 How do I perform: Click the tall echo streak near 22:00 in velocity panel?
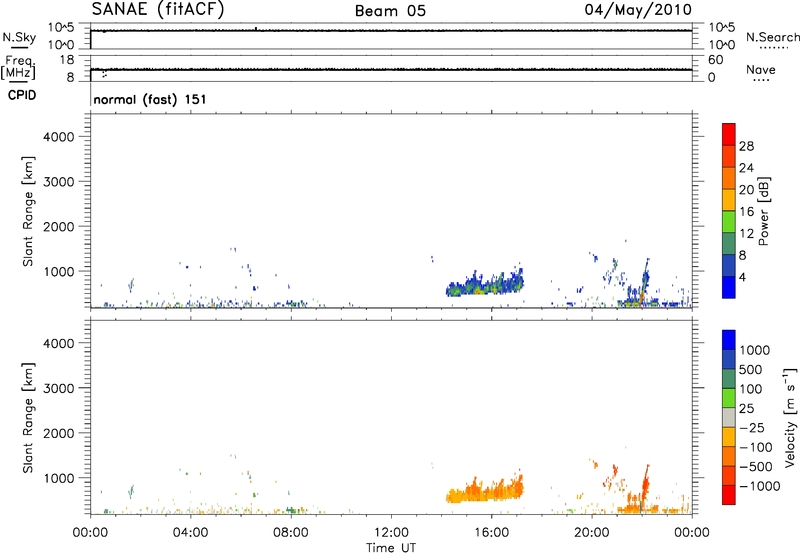645,485
